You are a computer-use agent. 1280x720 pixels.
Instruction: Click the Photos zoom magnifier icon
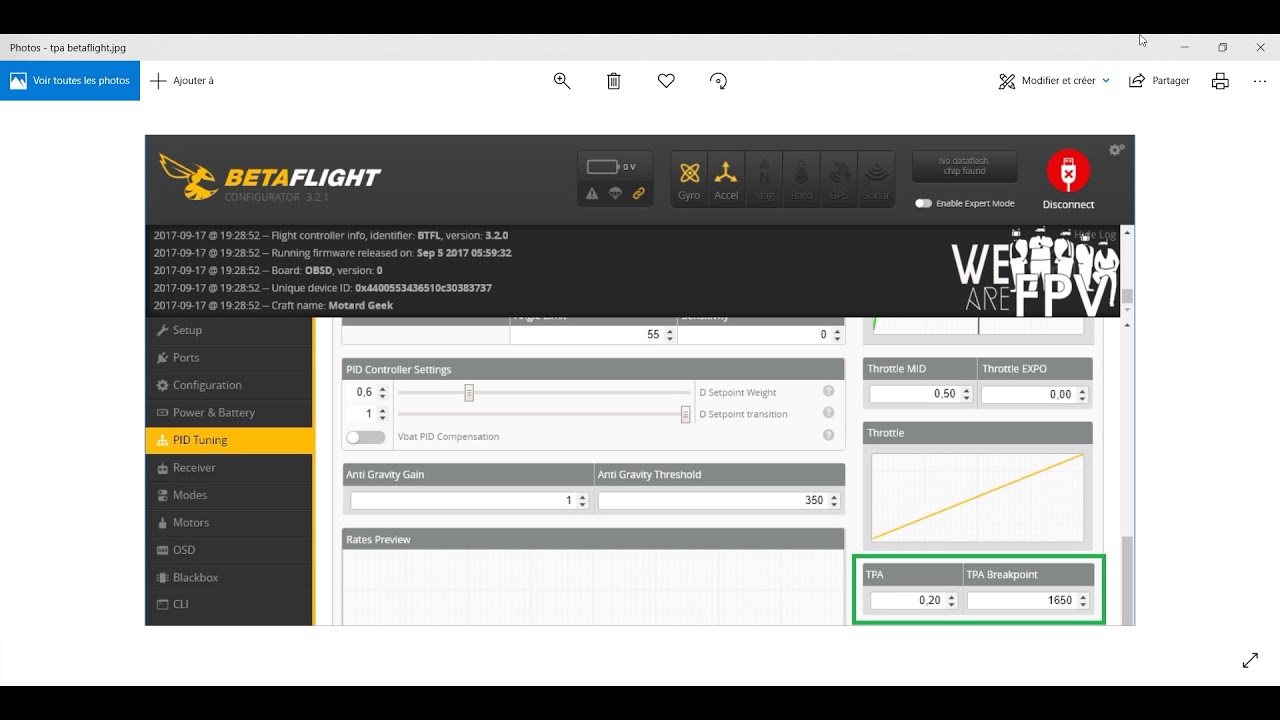(562, 81)
